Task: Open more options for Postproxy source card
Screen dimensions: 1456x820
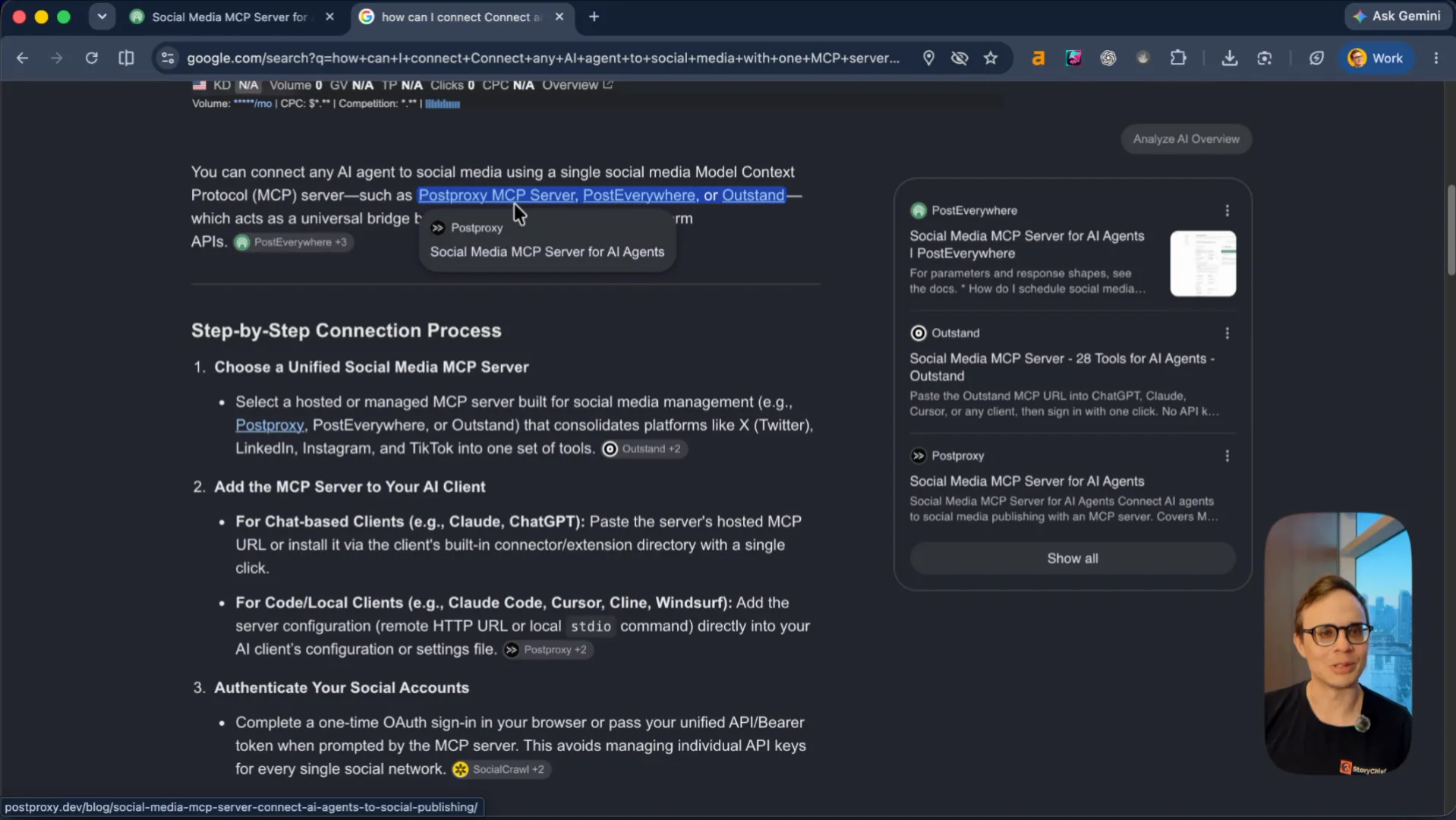Action: click(1228, 456)
